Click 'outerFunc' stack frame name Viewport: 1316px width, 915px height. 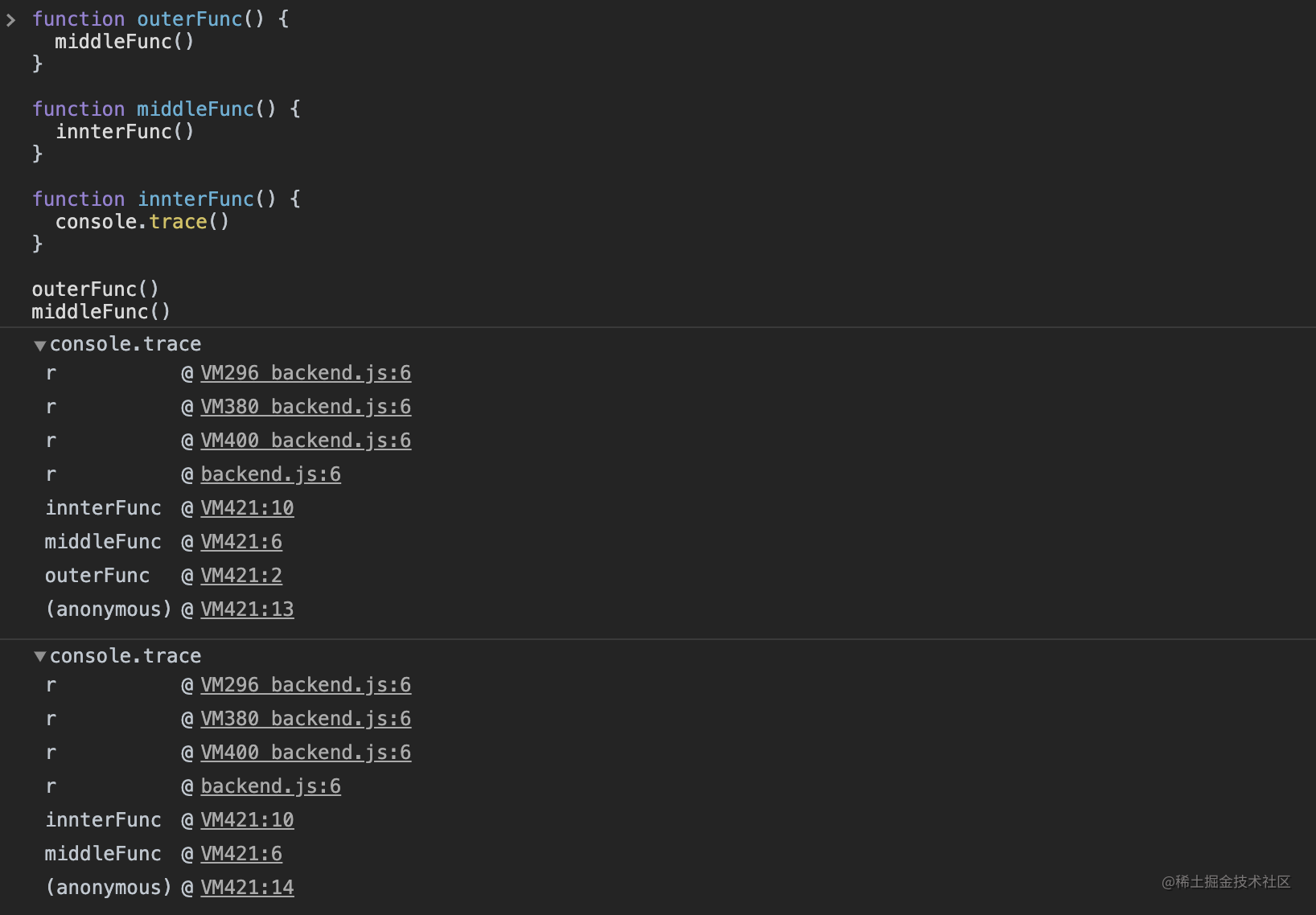(x=97, y=576)
